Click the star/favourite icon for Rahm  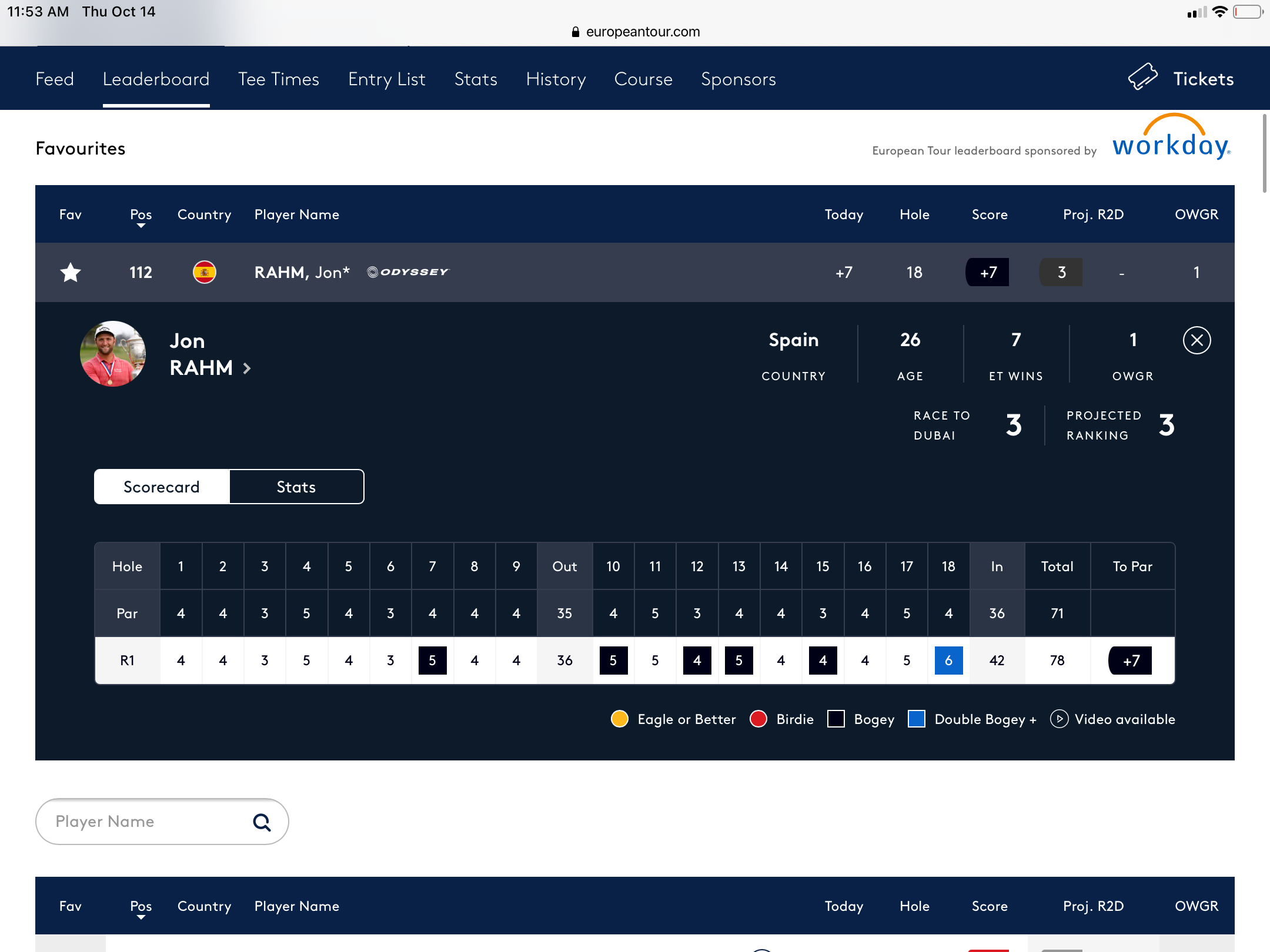click(x=70, y=272)
